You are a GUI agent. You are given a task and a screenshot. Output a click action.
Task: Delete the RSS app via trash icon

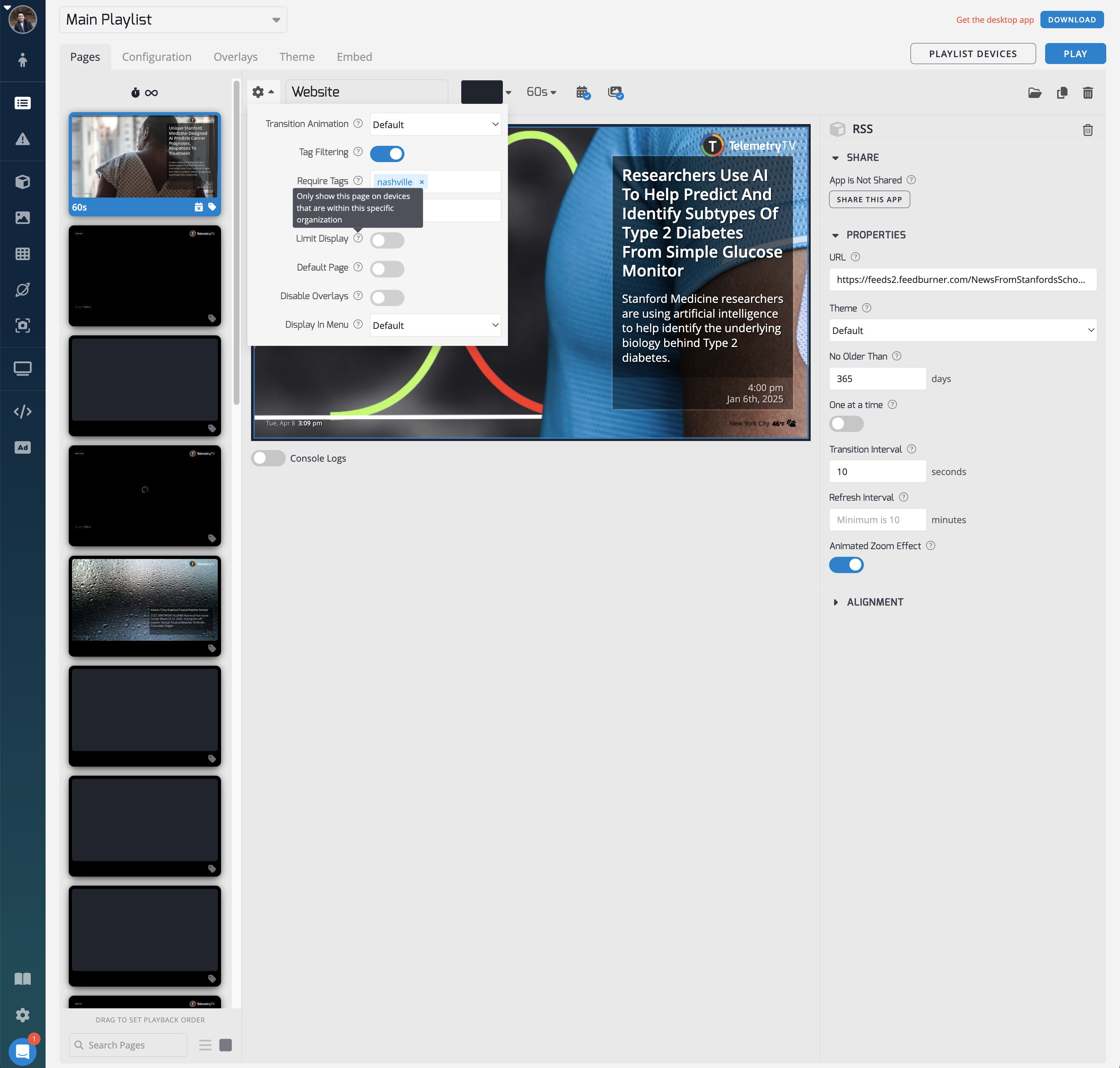1087,130
